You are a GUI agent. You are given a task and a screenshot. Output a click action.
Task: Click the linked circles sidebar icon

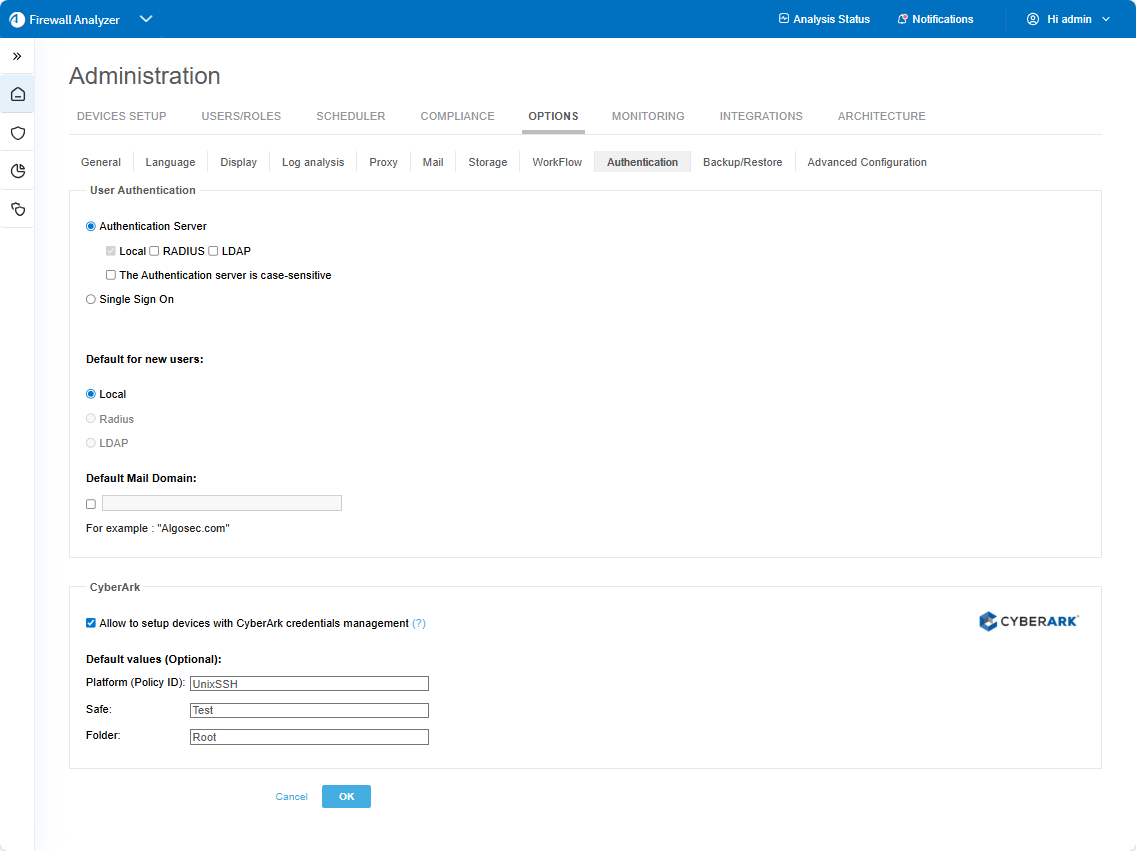click(17, 209)
